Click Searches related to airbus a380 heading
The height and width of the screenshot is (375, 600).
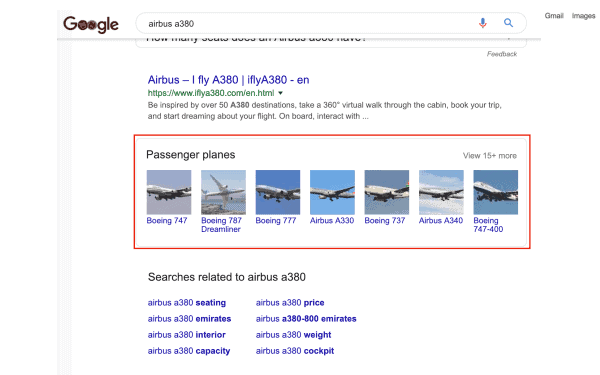pyautogui.click(x=227, y=277)
